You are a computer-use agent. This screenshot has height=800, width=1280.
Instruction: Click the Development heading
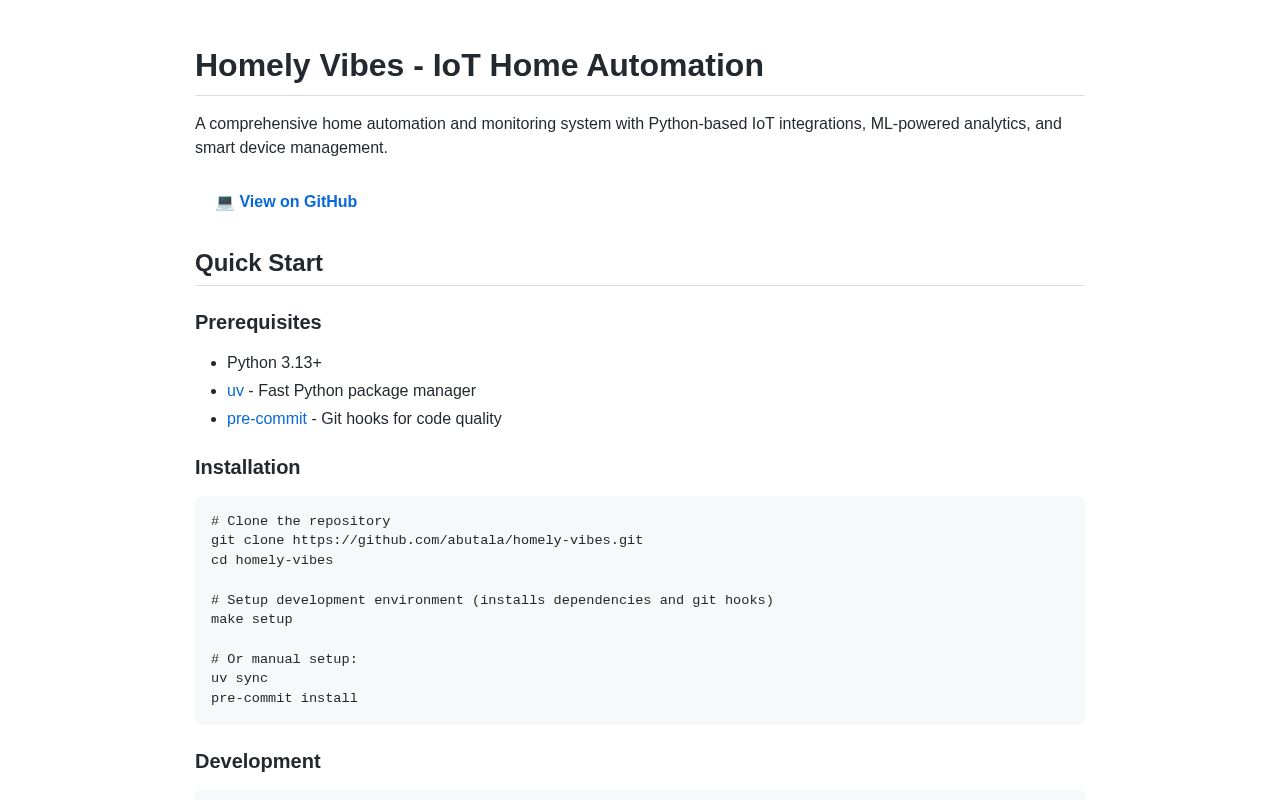(258, 761)
